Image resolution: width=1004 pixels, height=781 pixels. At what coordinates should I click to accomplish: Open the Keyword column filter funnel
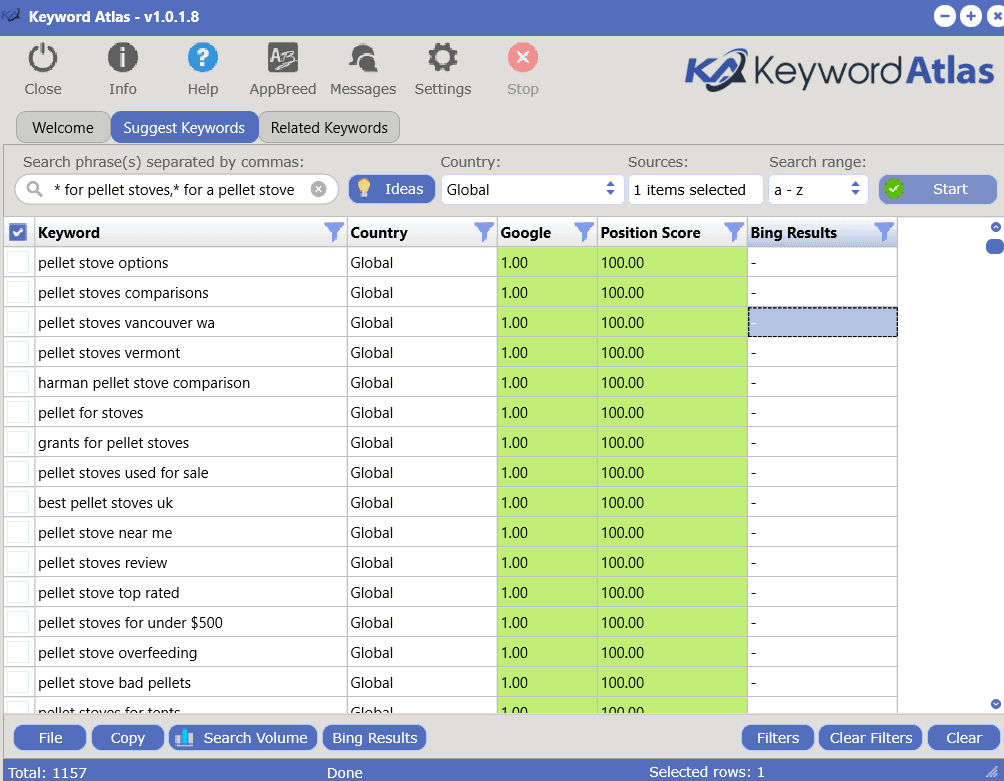pos(333,232)
